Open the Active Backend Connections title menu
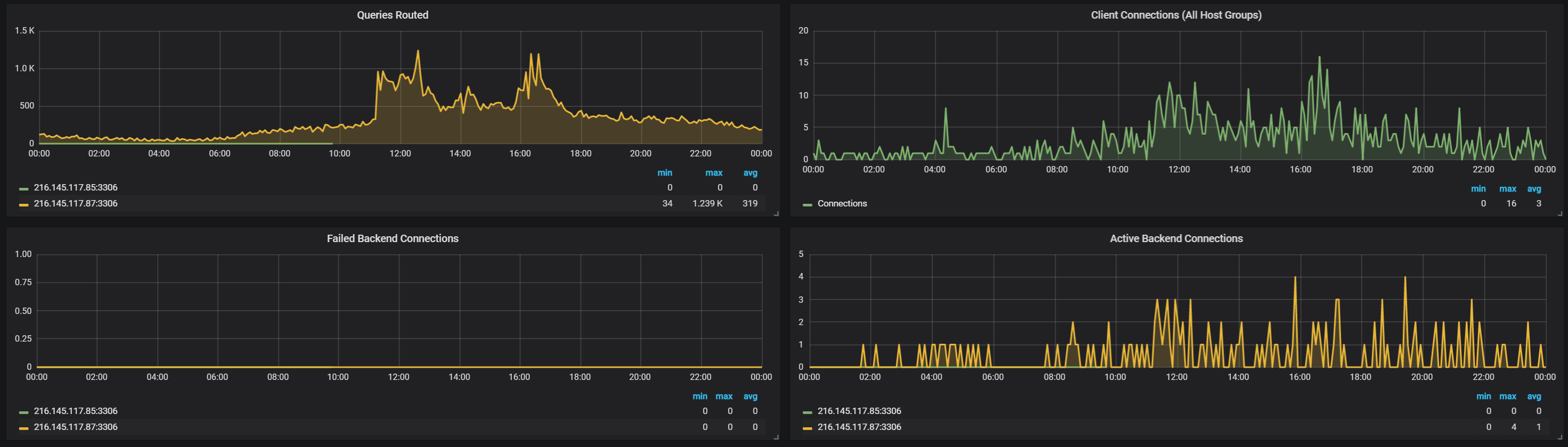Viewport: 1568px width, 447px height. point(1175,238)
